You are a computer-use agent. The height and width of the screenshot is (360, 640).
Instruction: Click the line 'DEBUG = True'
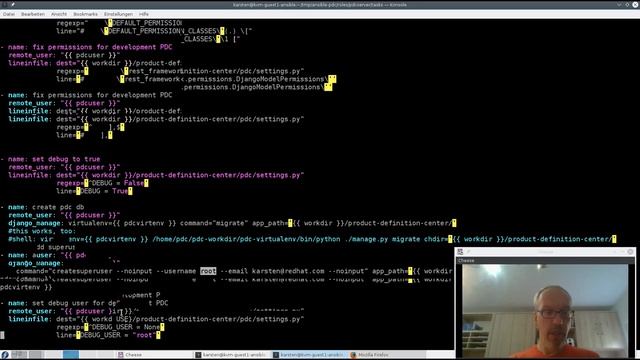94,191
